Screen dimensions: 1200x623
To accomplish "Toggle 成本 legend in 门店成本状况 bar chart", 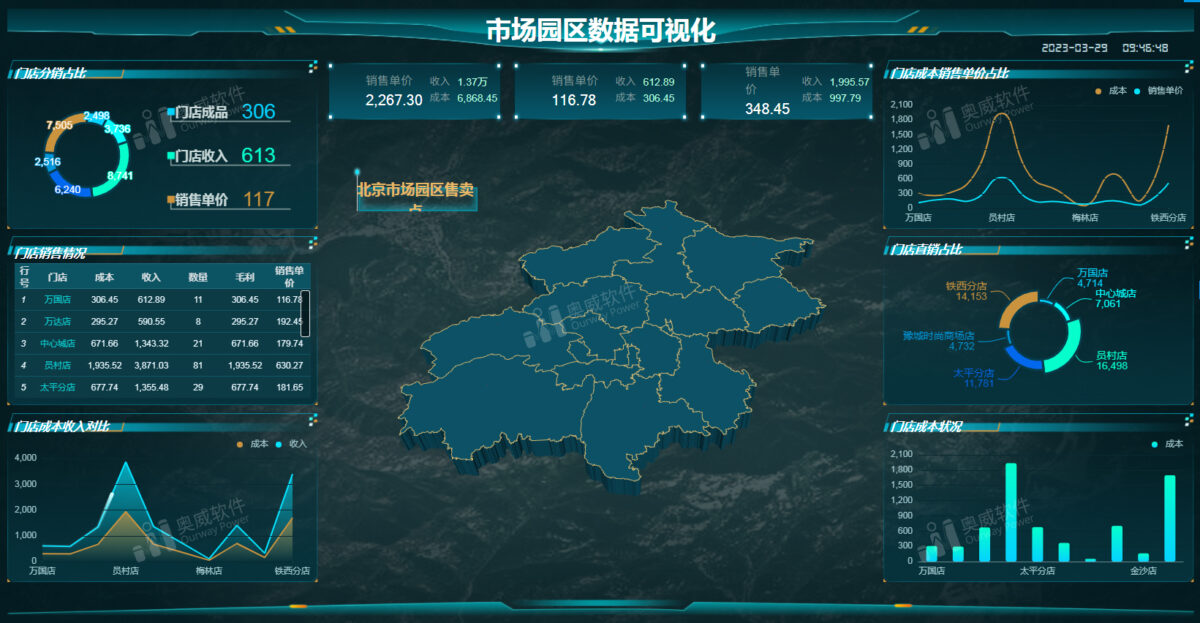I will click(x=1167, y=443).
